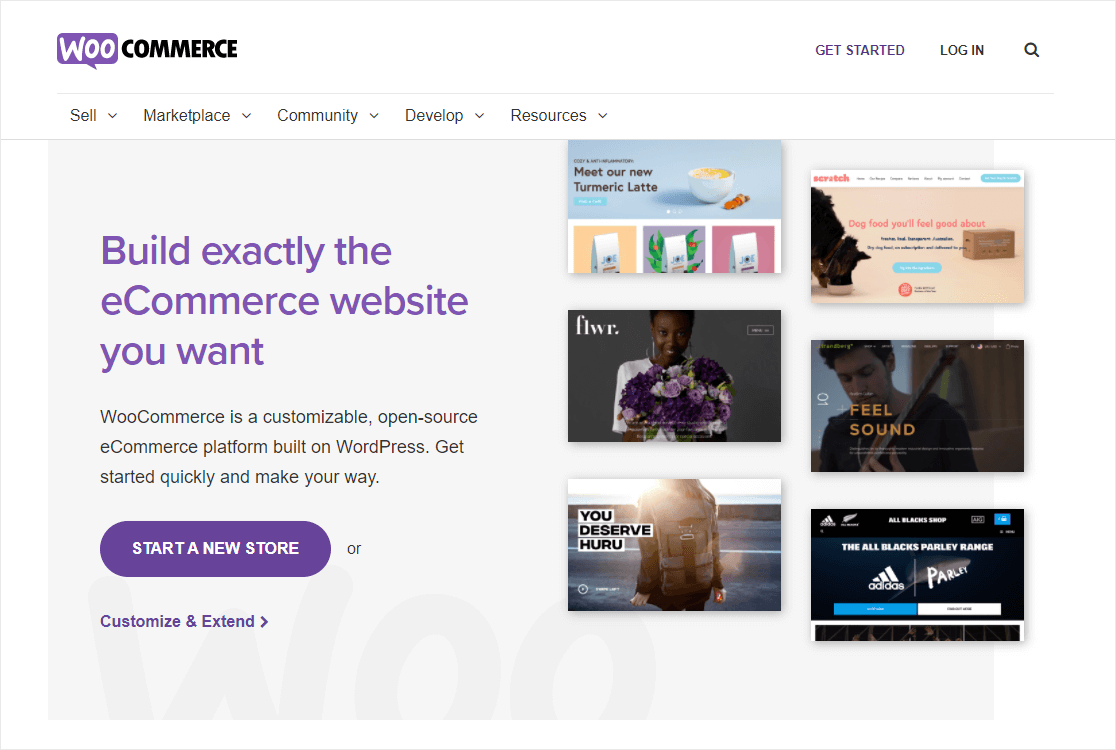Open the flwr. flower shop thumbnail
The width and height of the screenshot is (1116, 750).
click(674, 376)
